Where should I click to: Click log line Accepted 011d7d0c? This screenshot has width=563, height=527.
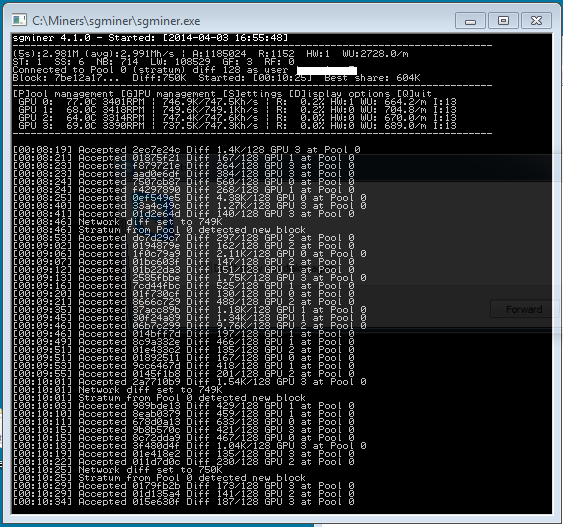click(183, 462)
